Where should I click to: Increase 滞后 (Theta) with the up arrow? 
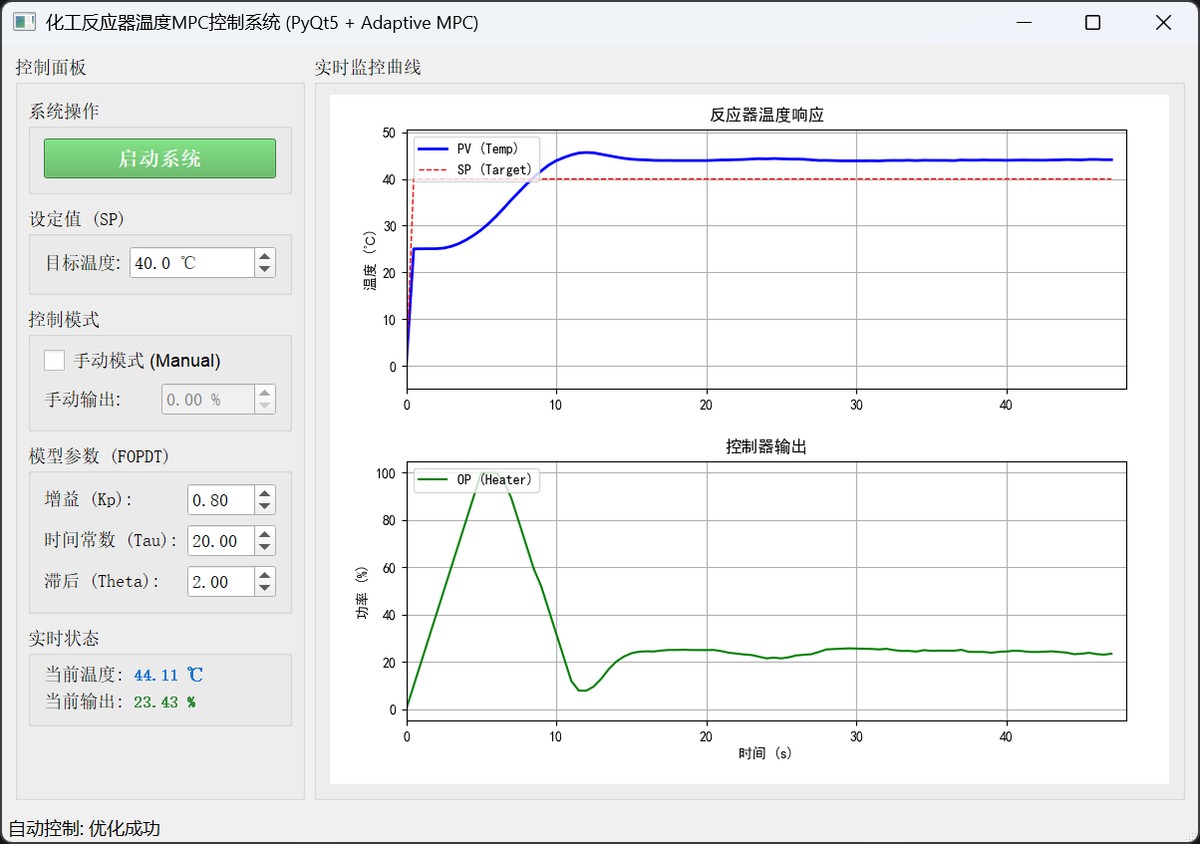coord(264,575)
